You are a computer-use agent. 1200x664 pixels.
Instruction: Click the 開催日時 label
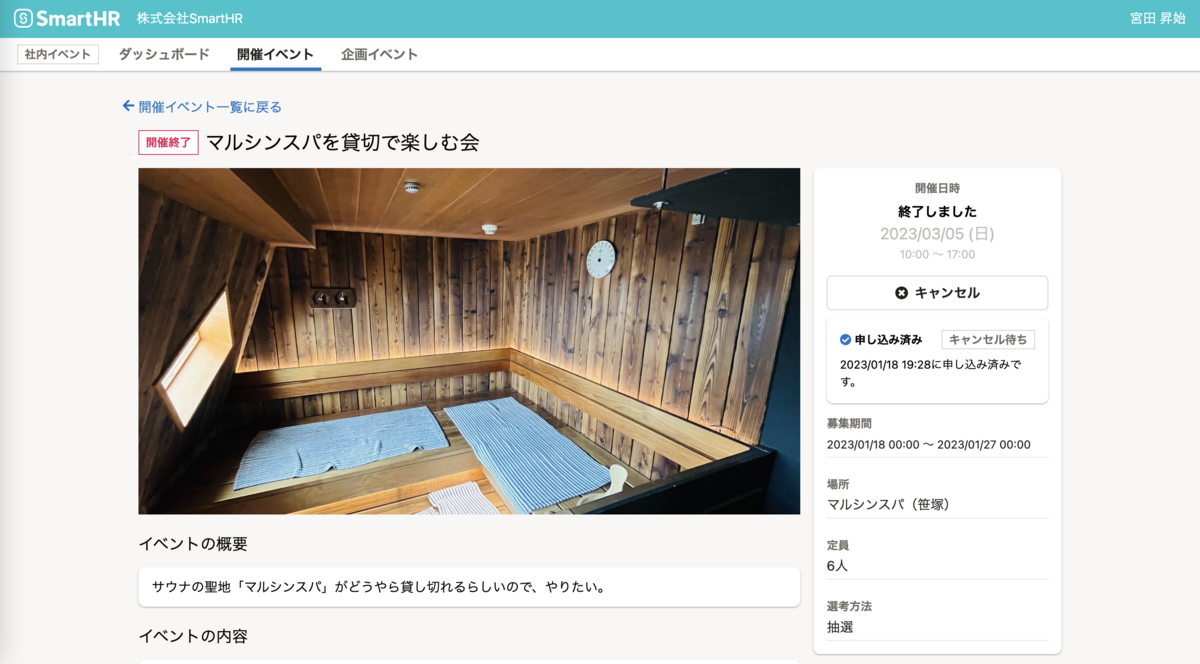pos(937,188)
